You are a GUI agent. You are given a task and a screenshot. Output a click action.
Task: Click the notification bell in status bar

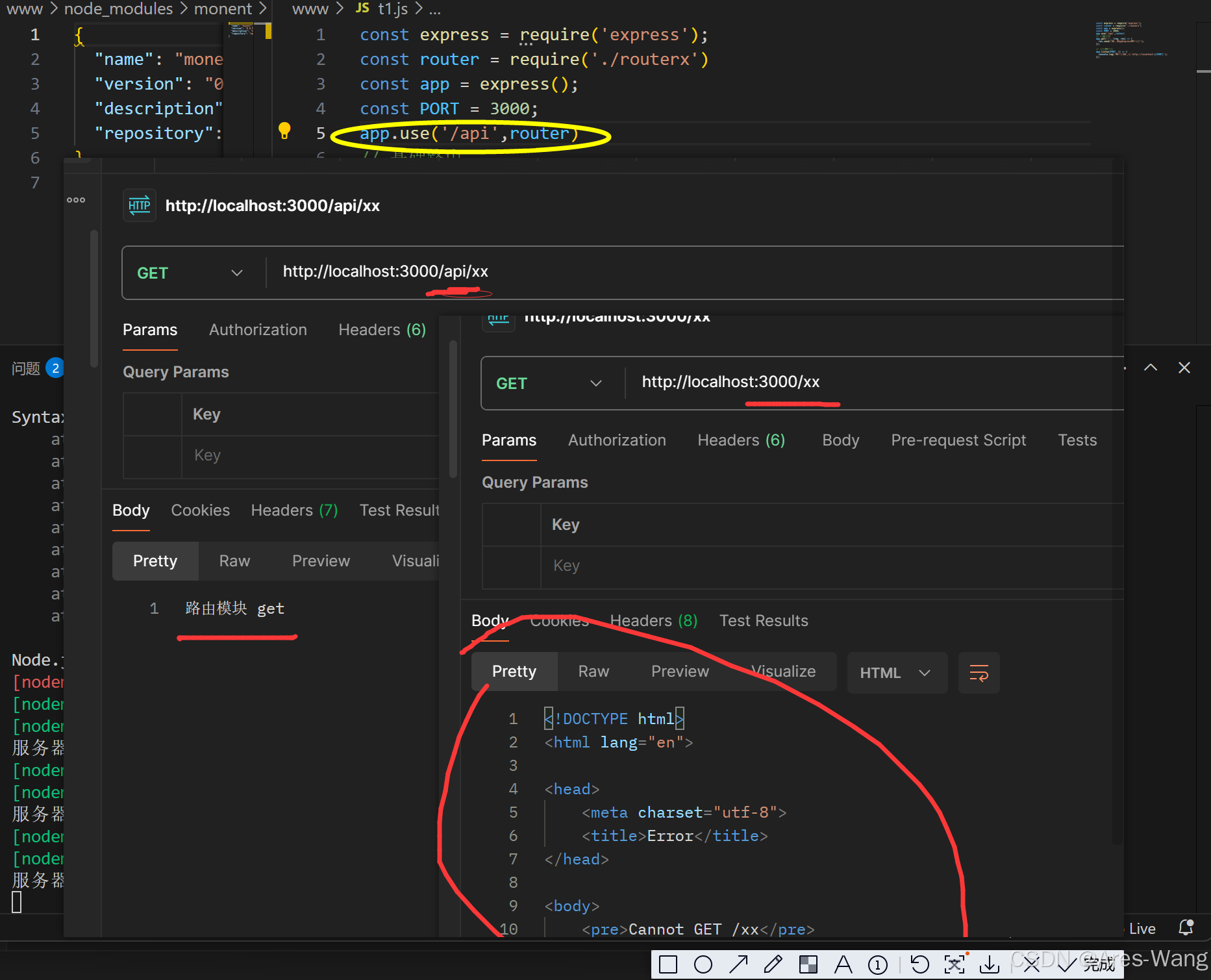click(1186, 928)
